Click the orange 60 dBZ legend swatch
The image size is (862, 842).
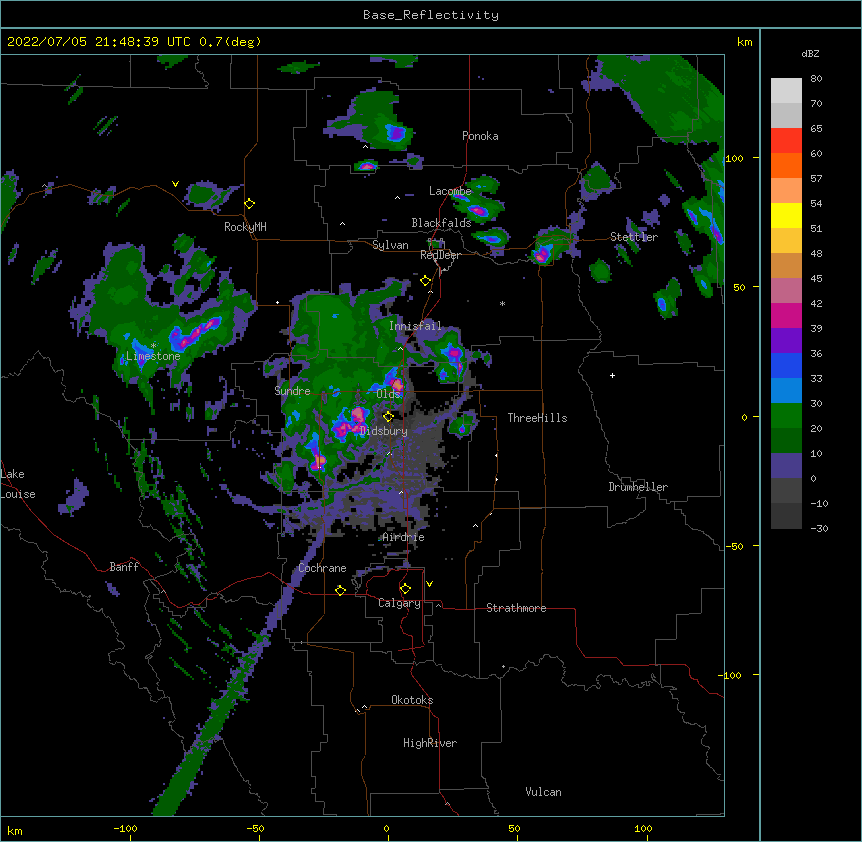click(786, 165)
